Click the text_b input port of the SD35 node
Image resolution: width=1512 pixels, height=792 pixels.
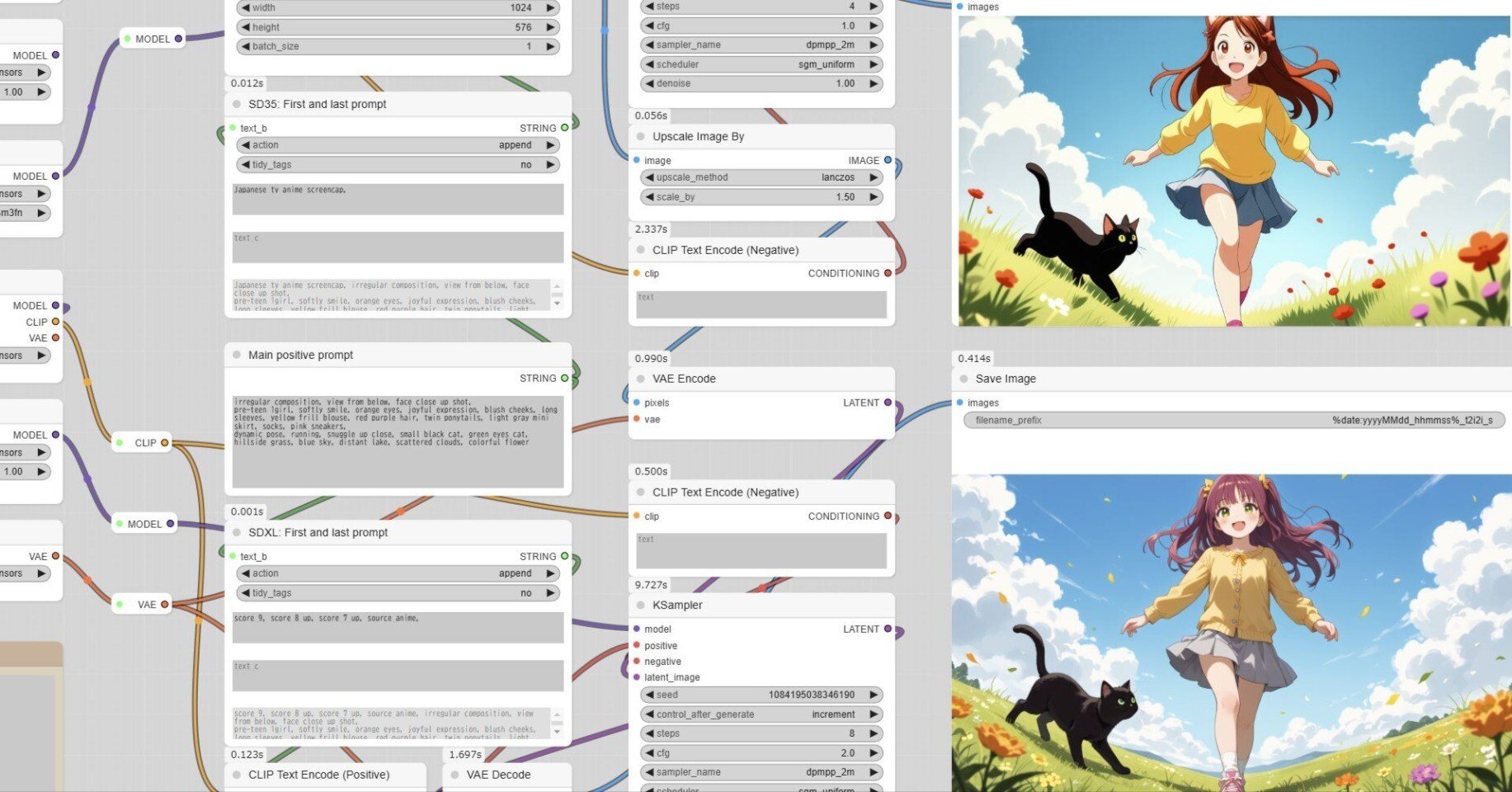coord(233,128)
